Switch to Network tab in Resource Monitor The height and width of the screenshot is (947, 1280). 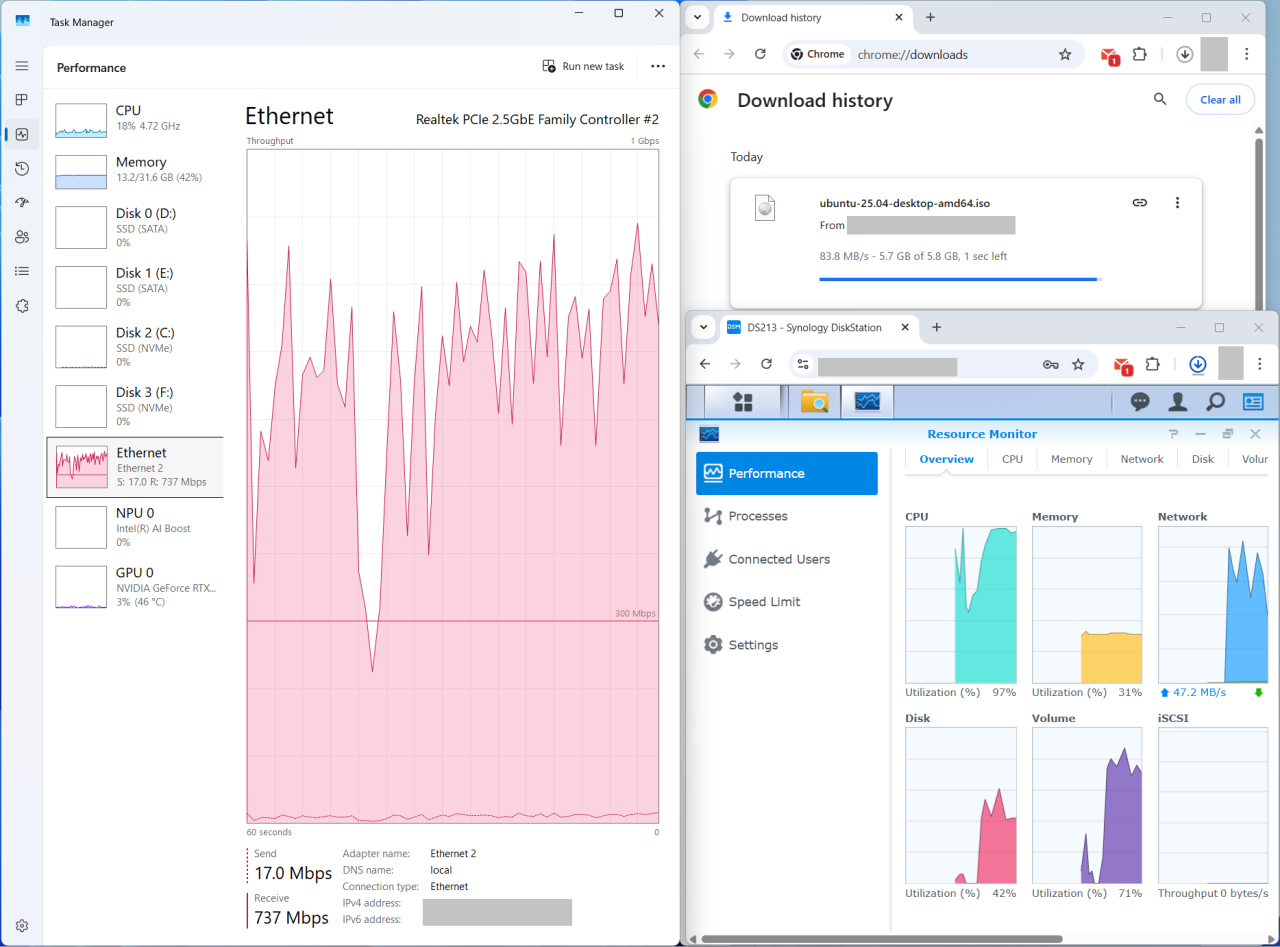pos(1142,459)
